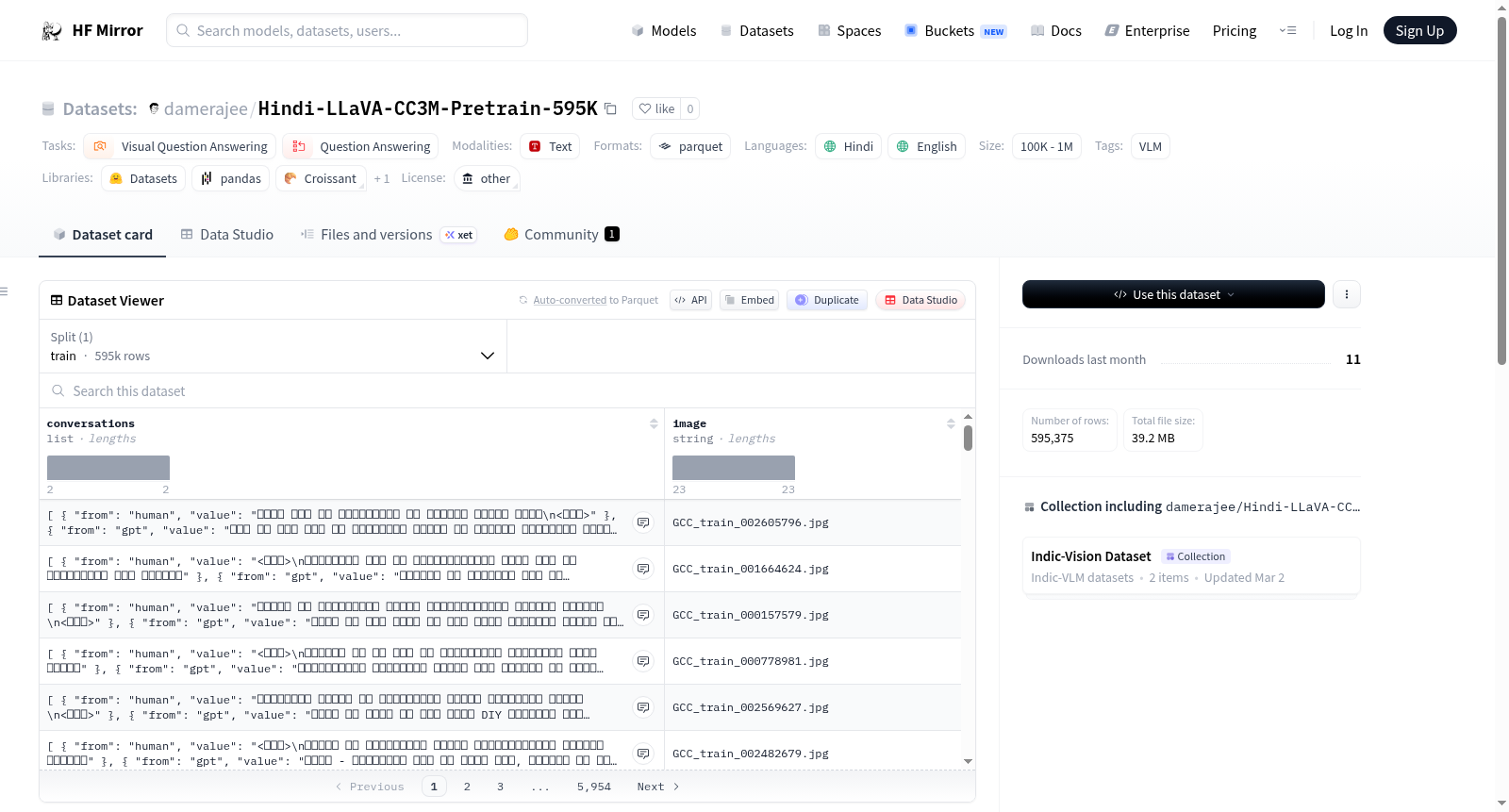The height and width of the screenshot is (812, 1509).
Task: Sort by the image column
Action: click(951, 424)
